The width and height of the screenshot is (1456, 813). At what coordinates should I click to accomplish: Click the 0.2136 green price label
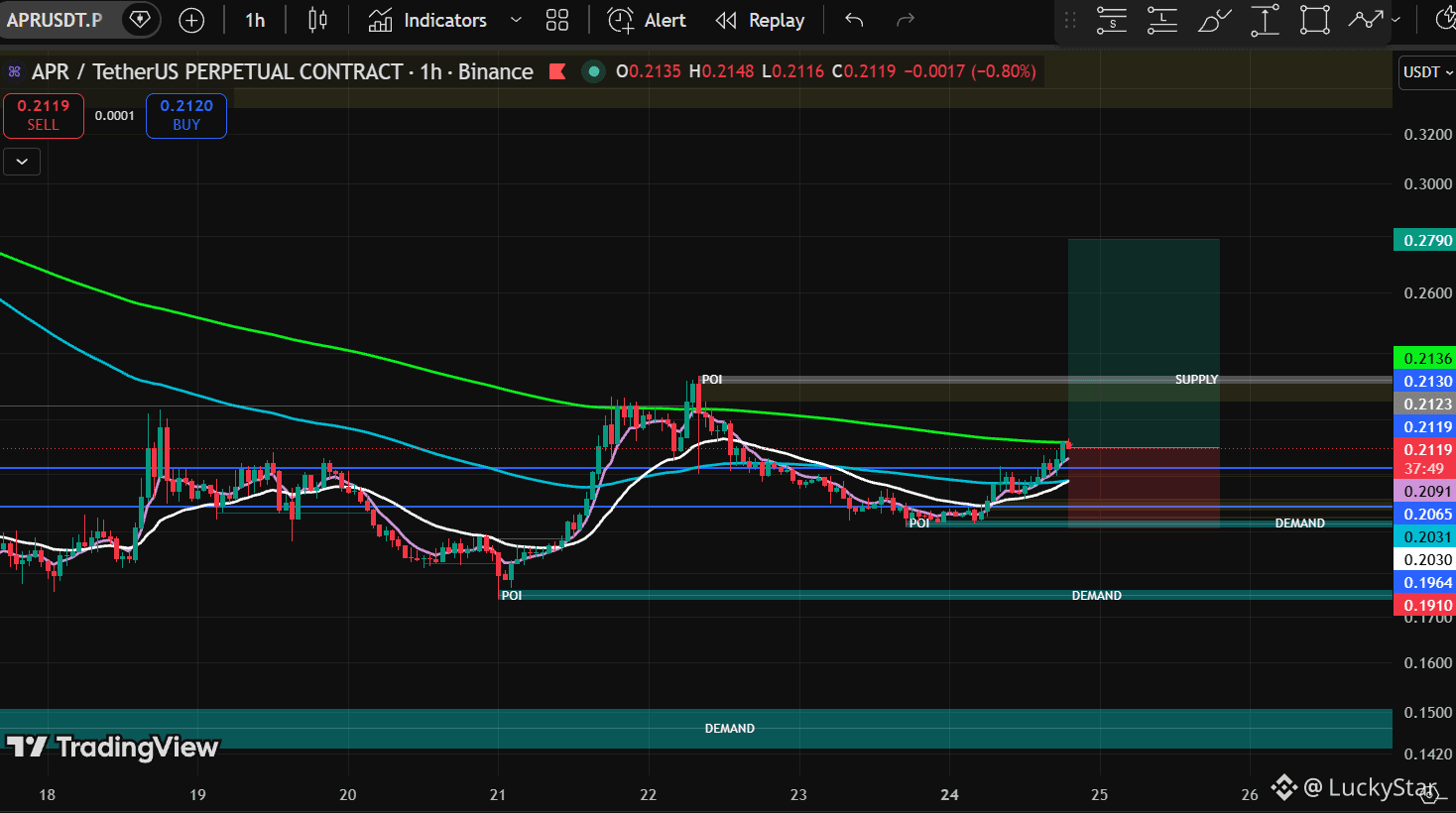coord(1424,358)
